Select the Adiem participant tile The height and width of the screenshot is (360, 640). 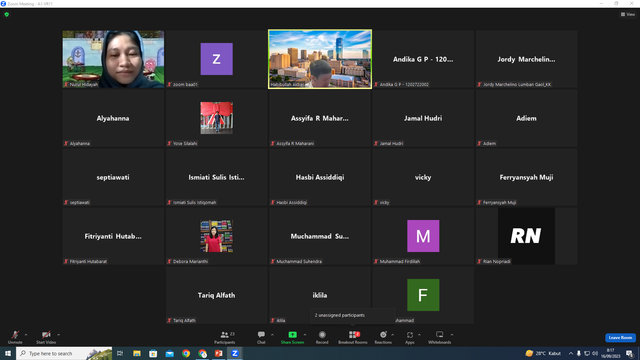(x=527, y=118)
